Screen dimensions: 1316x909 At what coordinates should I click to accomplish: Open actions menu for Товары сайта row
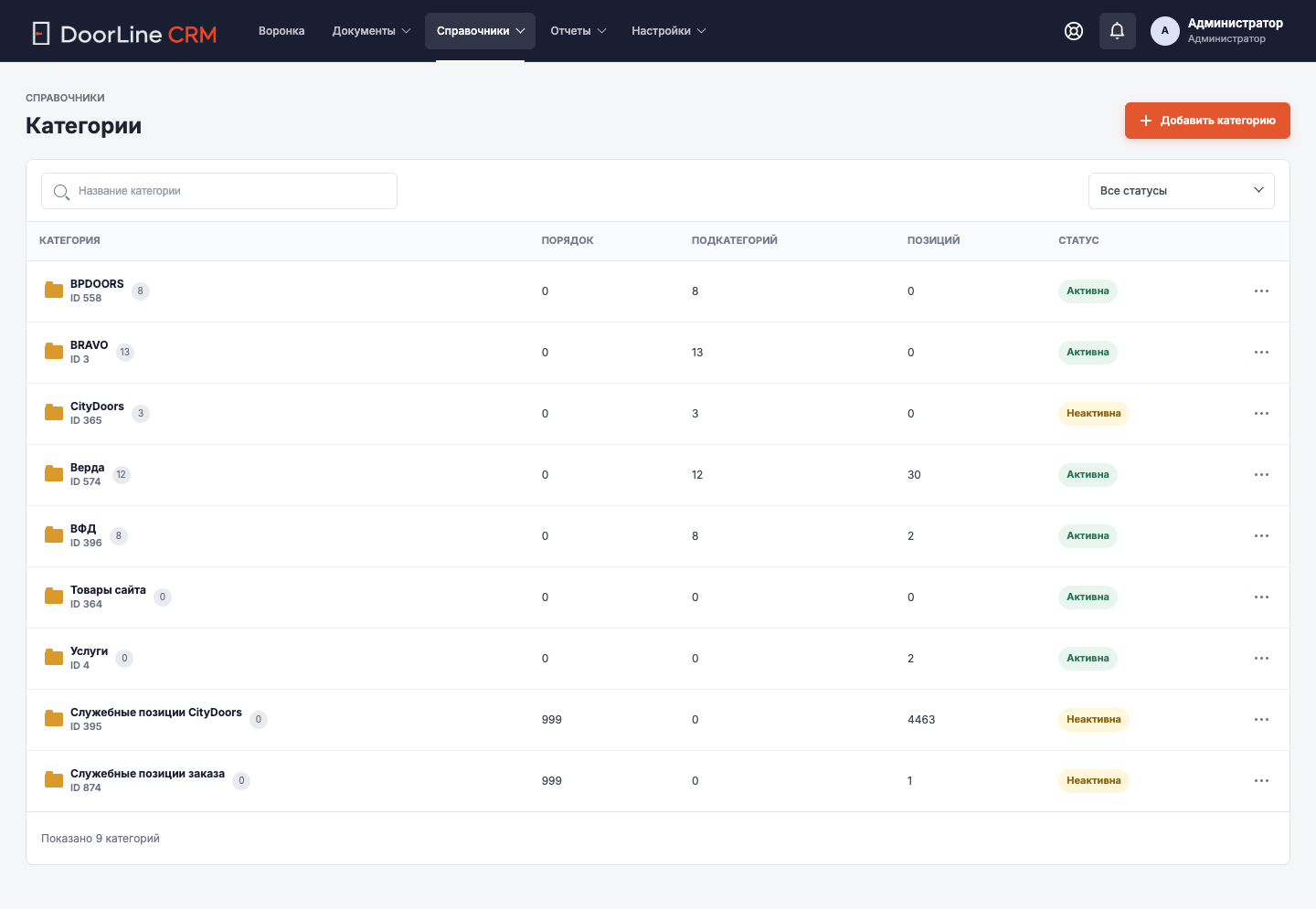point(1261,597)
